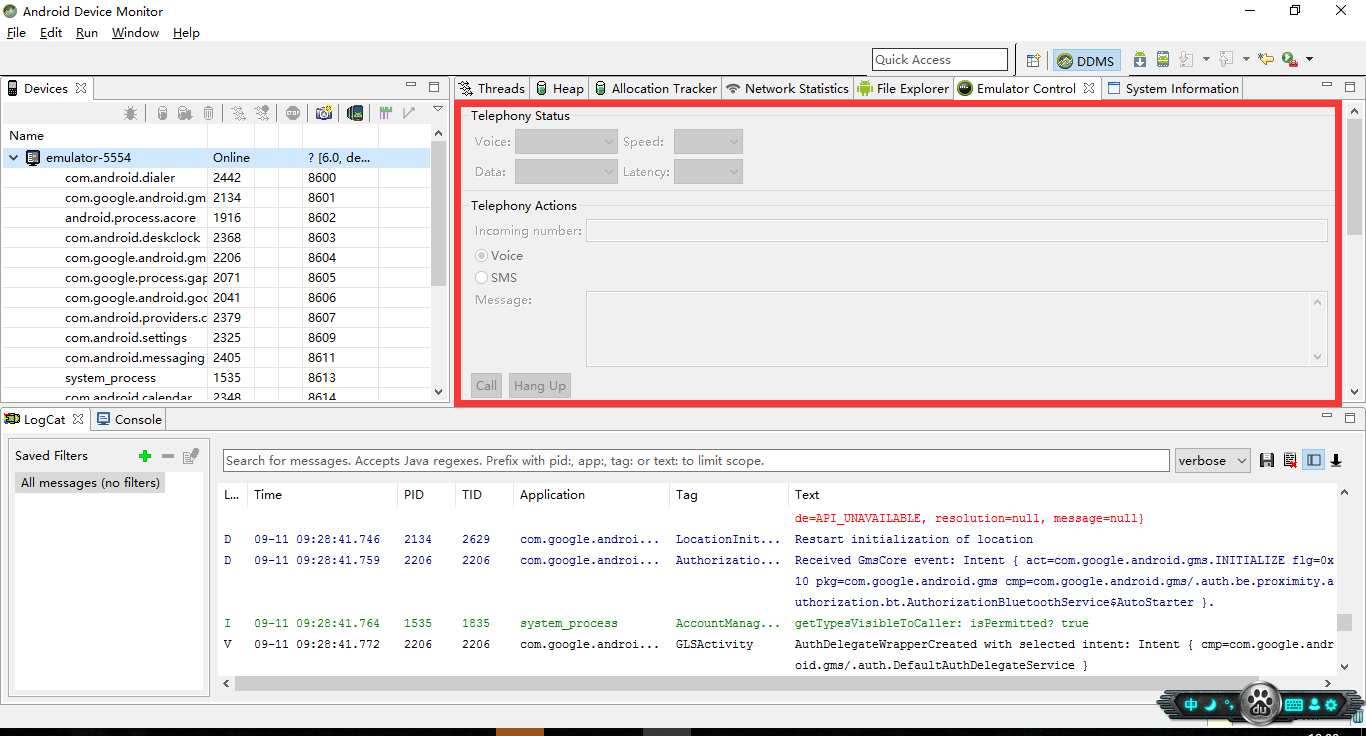Open the Edit menu

pyautogui.click(x=51, y=33)
